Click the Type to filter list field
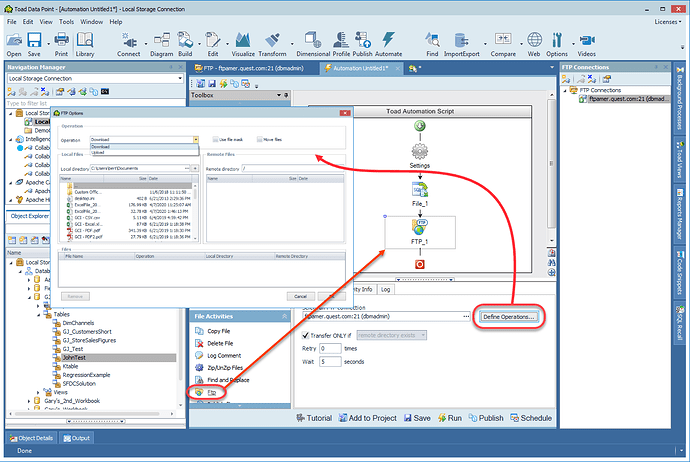 point(95,103)
